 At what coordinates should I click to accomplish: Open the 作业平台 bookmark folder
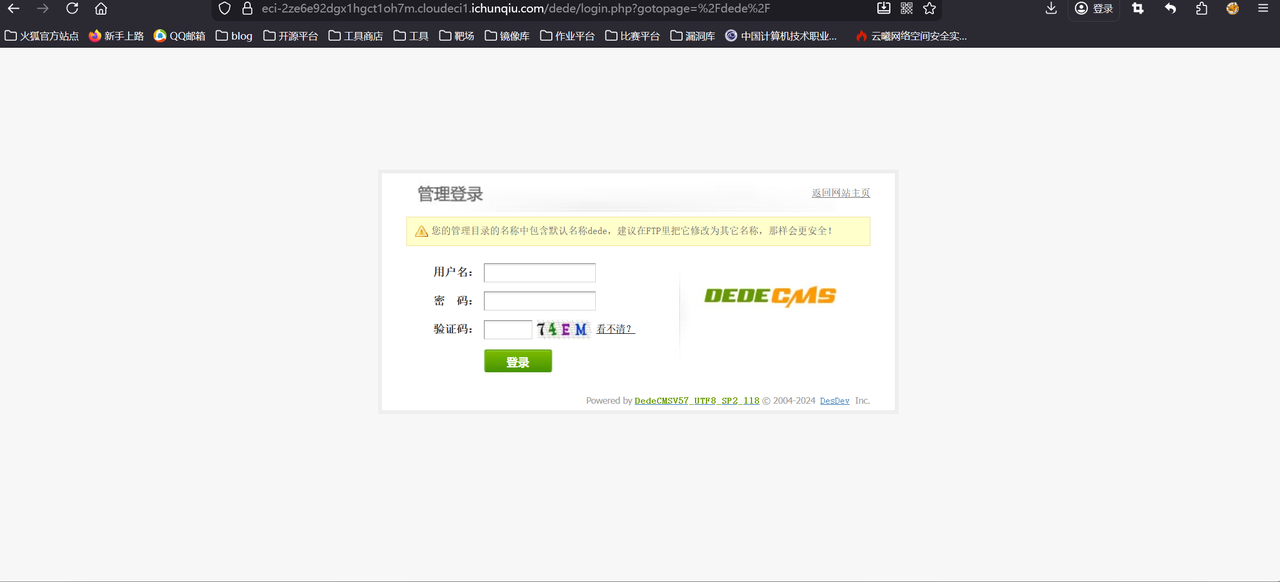point(567,36)
